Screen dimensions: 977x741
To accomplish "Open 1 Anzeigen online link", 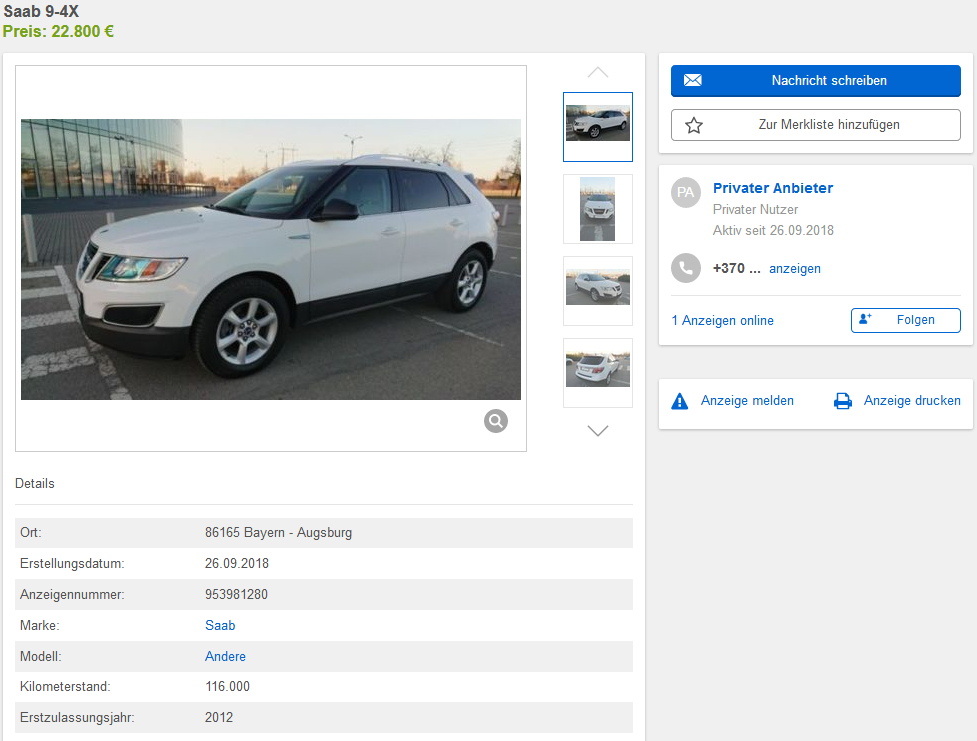I will click(722, 320).
